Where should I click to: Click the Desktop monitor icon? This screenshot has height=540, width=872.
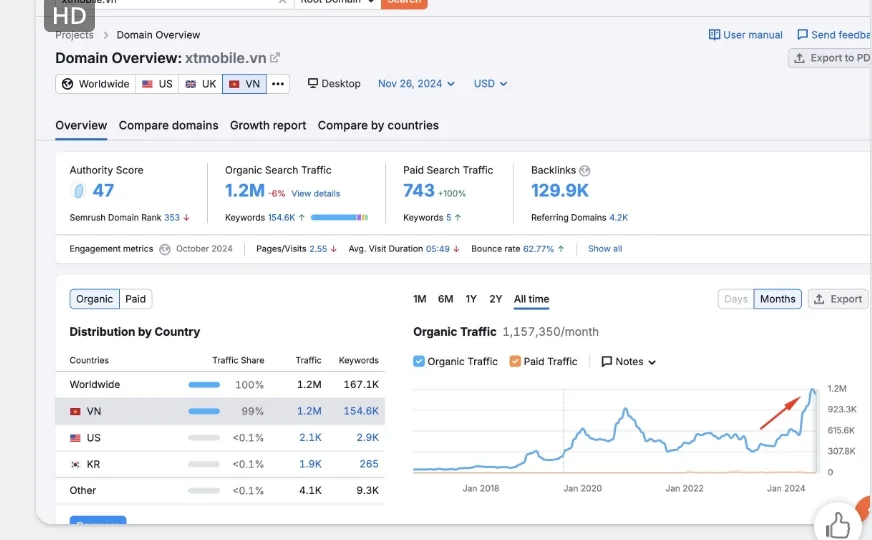tap(313, 83)
